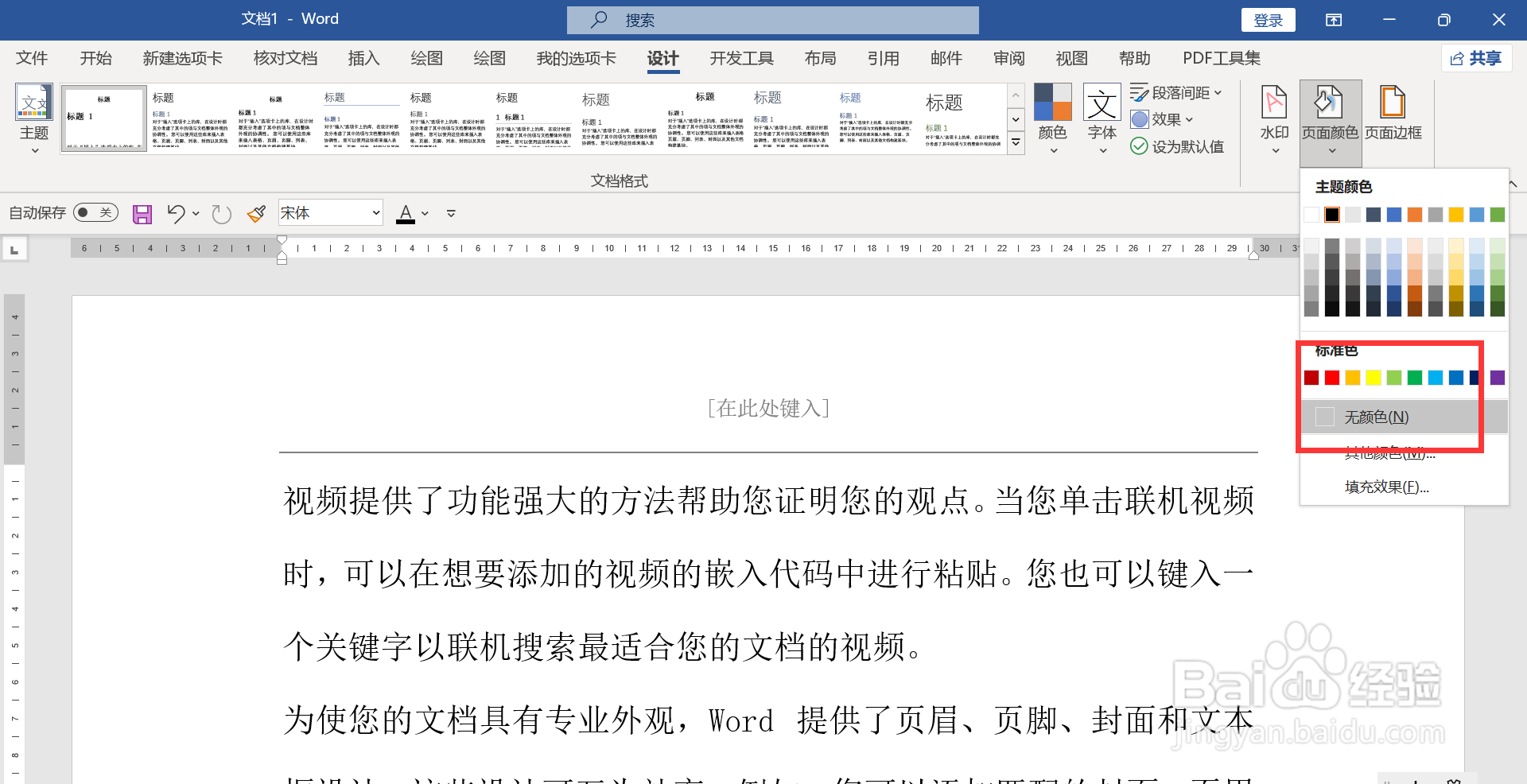Select the last style set with large 标题
The height and width of the screenshot is (784, 1527).
tap(962, 118)
